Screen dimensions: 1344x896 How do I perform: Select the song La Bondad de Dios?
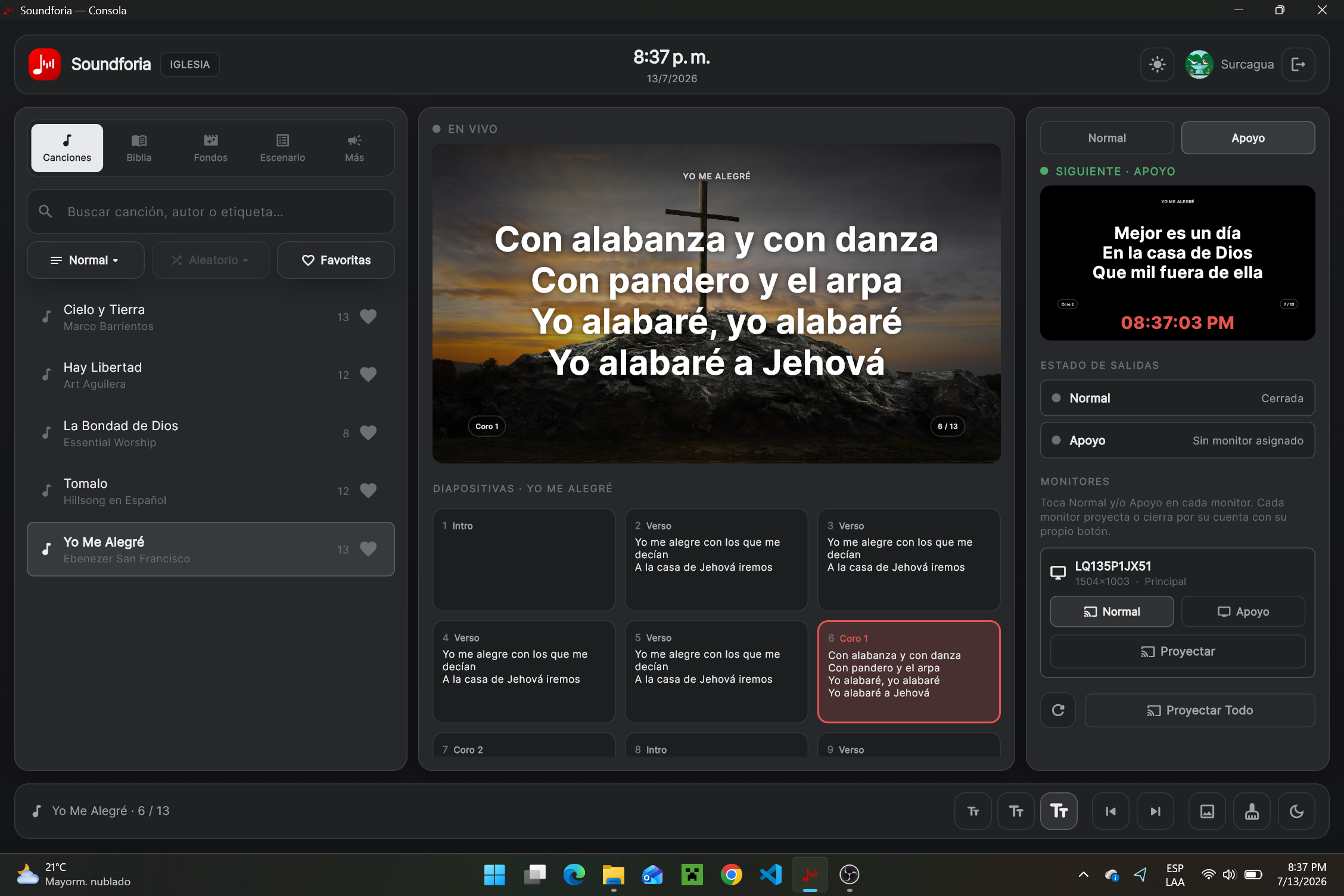(211, 433)
